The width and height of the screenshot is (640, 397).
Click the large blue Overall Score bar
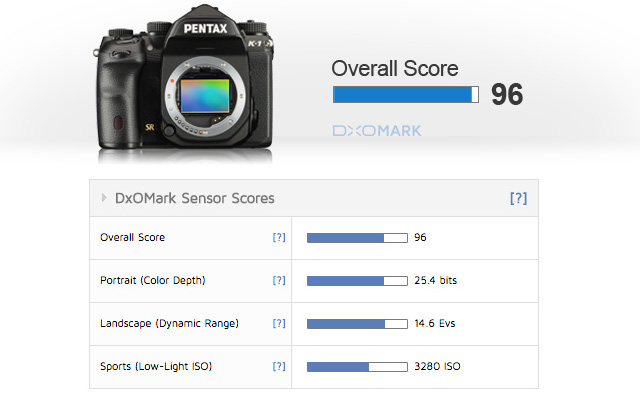click(406, 94)
